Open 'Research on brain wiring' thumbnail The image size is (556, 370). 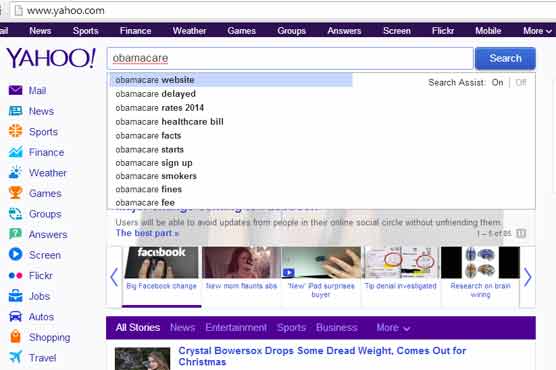(480, 263)
